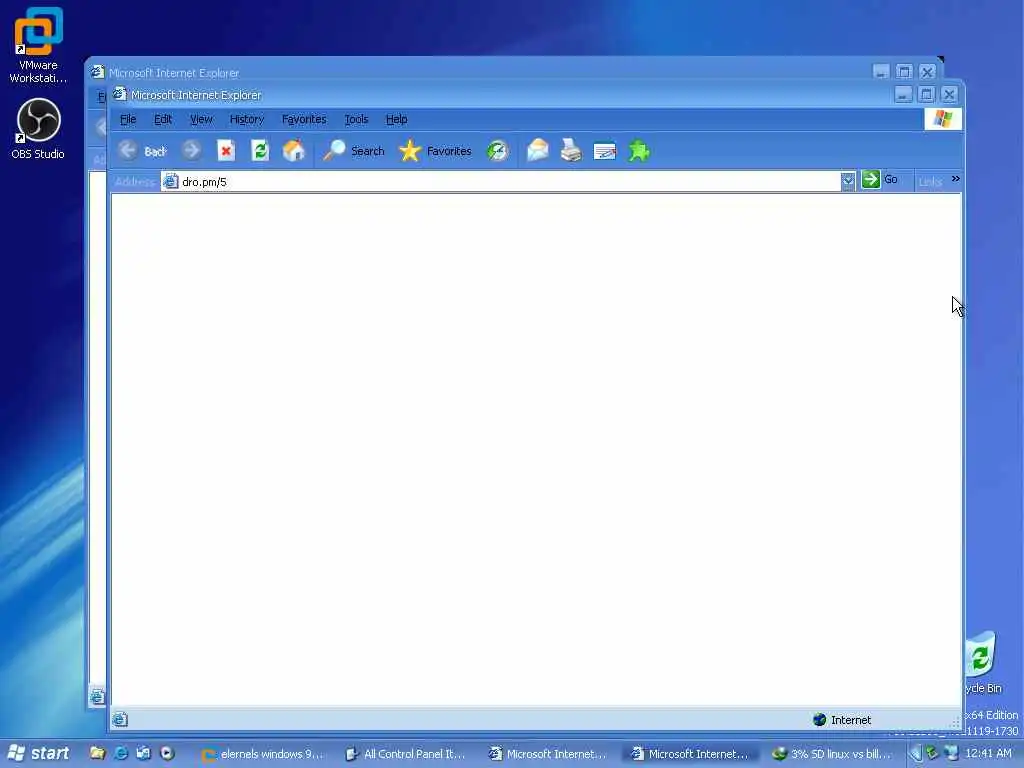The width and height of the screenshot is (1024, 768).
Task: Open the History clock toolbar icon
Action: (498, 152)
